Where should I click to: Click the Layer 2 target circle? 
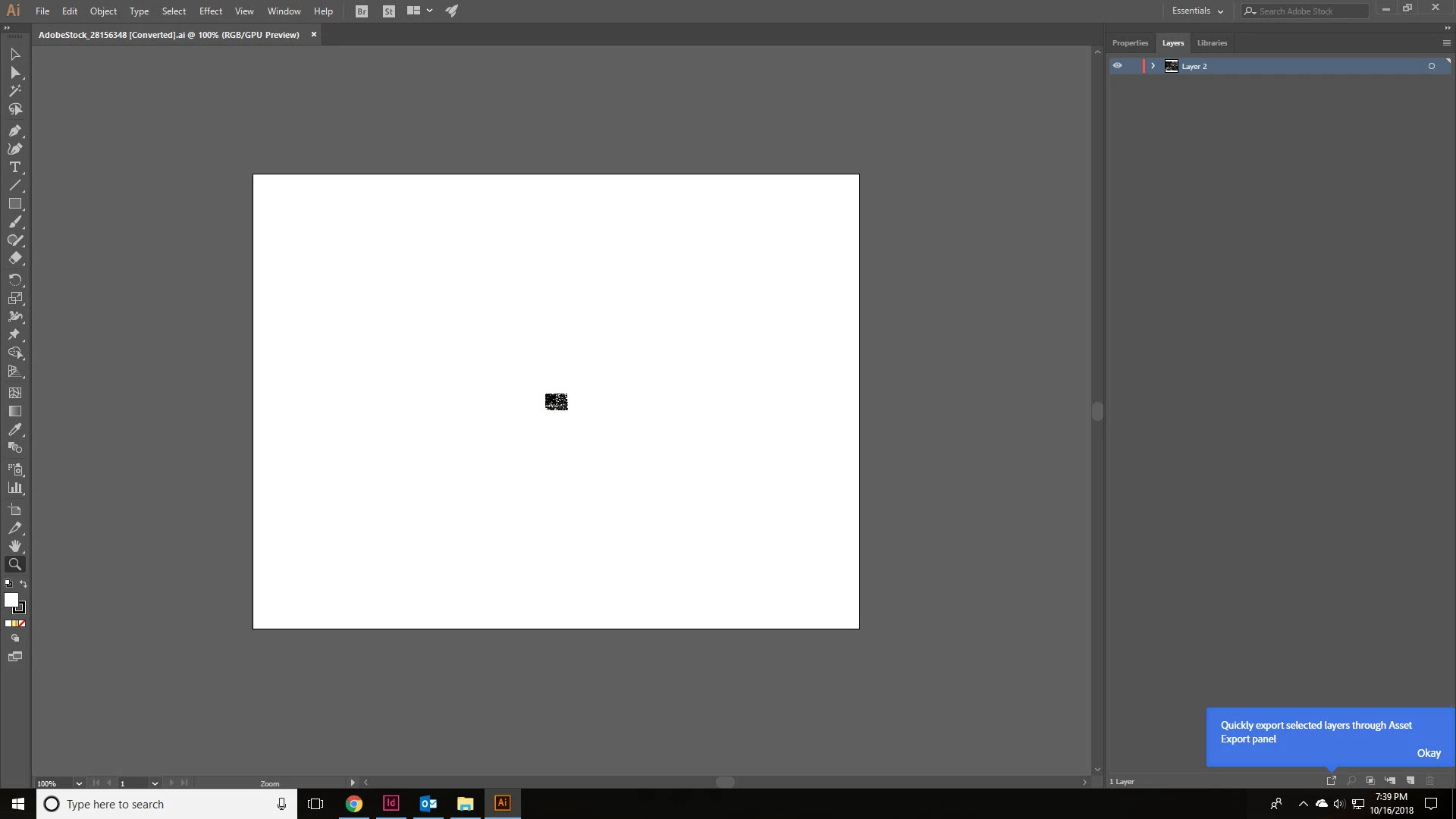pos(1432,66)
